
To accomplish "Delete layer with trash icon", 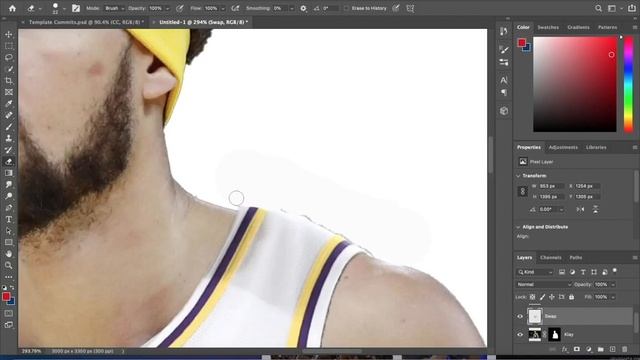I will (624, 349).
